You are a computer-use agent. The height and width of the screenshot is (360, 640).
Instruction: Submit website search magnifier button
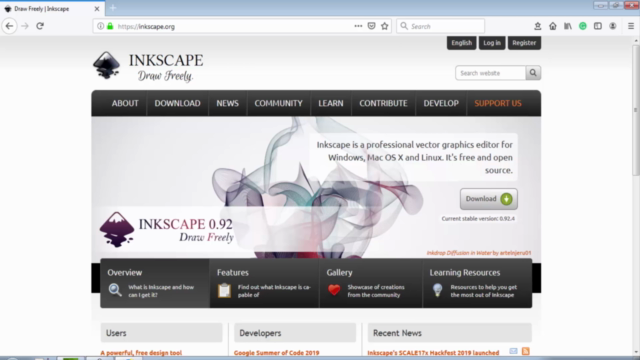point(533,73)
